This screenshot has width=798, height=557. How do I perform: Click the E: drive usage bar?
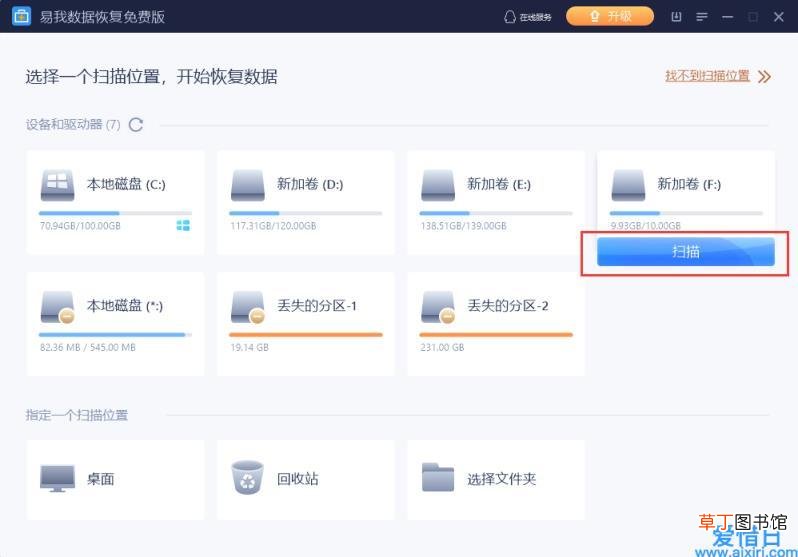(496, 213)
